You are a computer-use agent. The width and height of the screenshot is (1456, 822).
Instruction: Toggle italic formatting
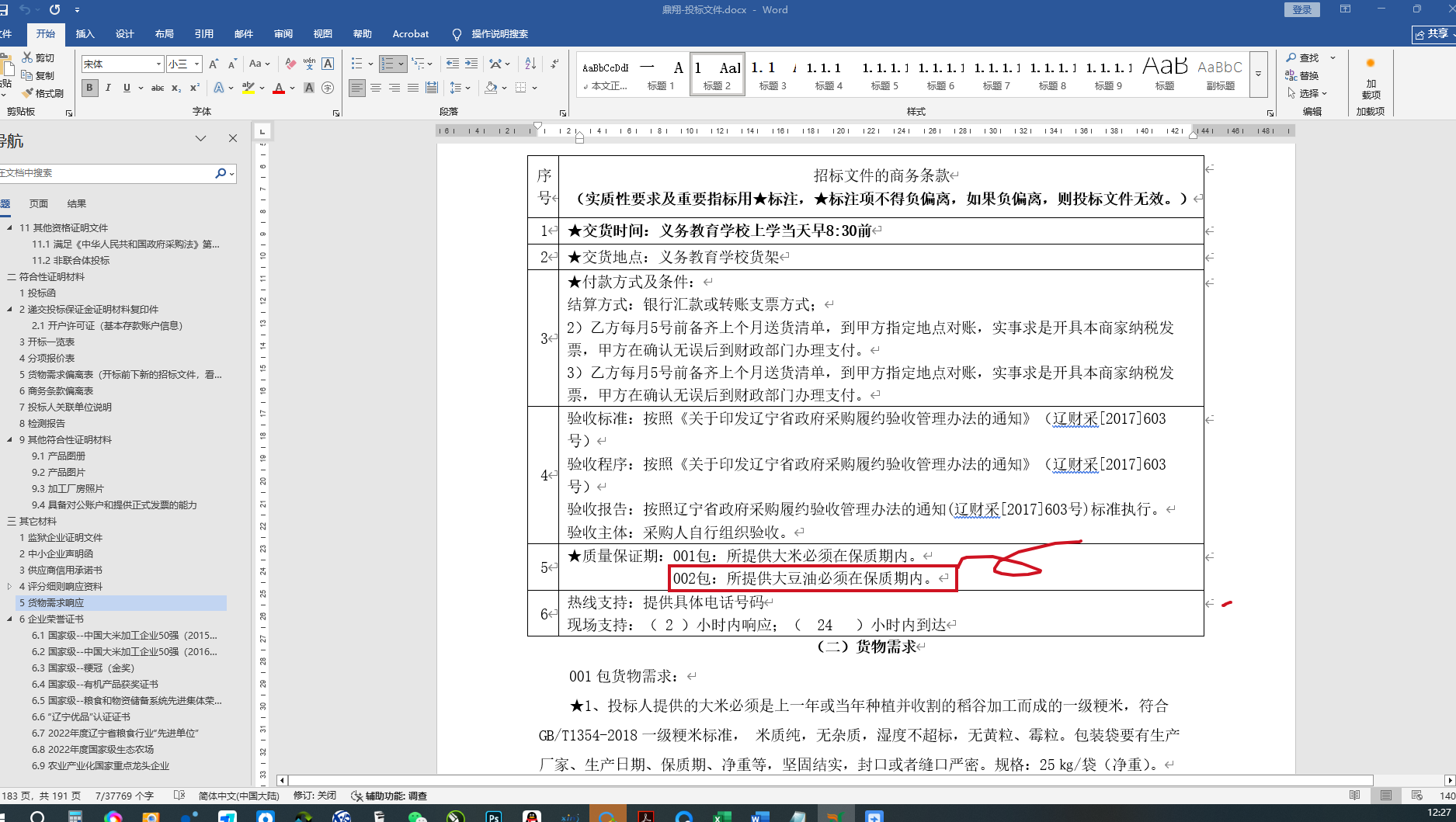[108, 88]
